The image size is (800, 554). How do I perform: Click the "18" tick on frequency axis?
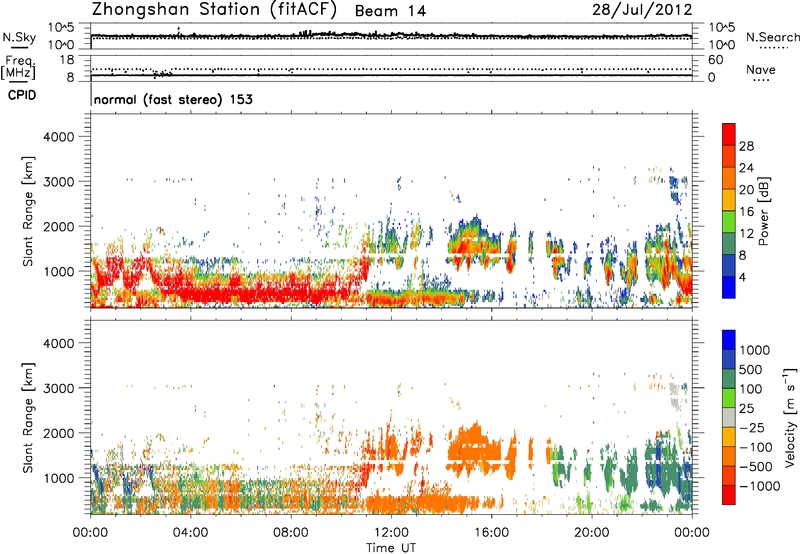[67, 60]
